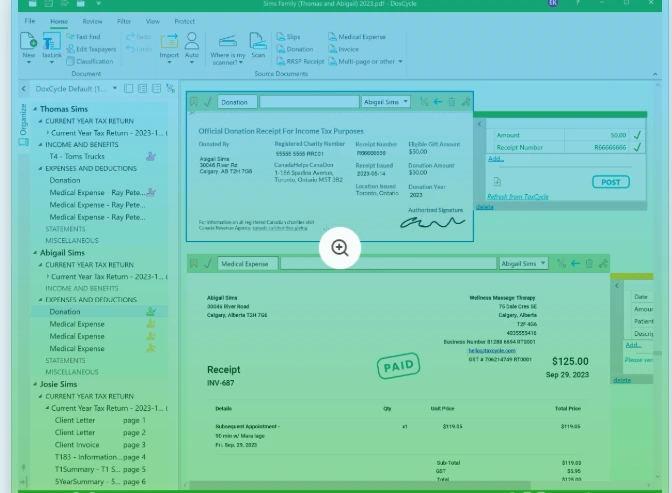Click the third sidebar list-view icon
This screenshot has height=493, width=672.
coord(156,89)
